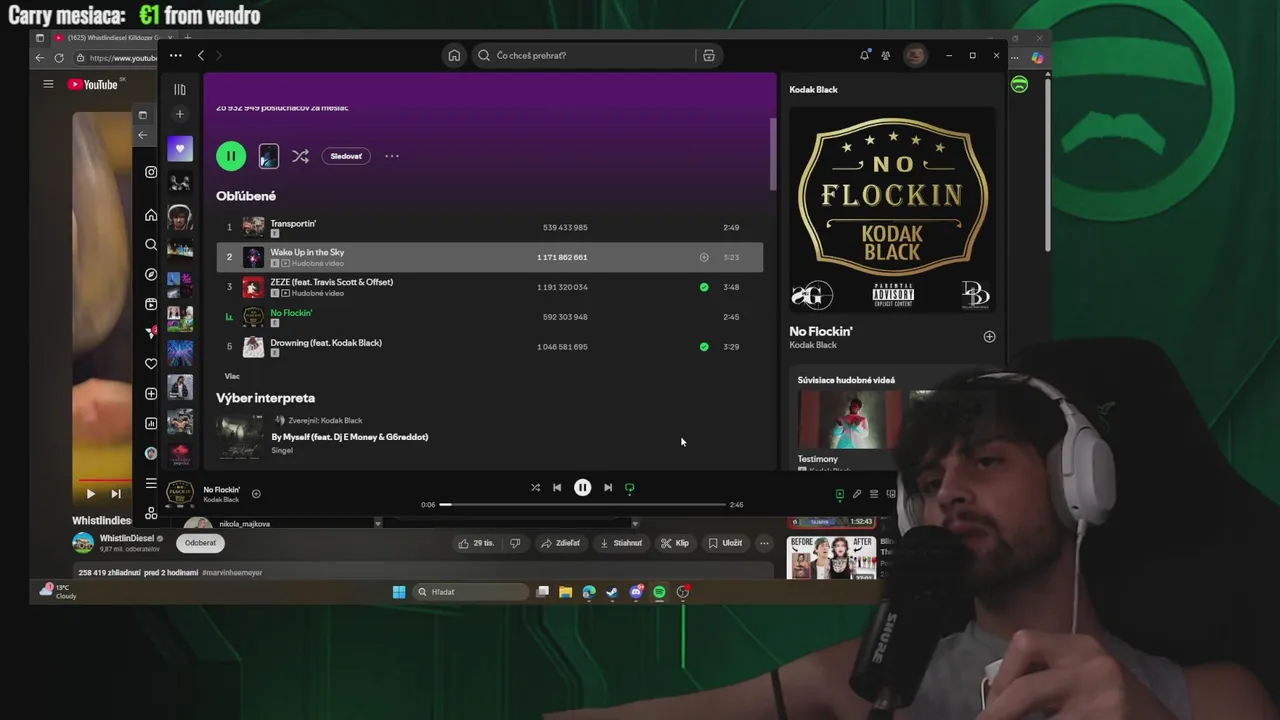Dislike the YouTube video
Viewport: 1280px width, 720px height.
515,543
